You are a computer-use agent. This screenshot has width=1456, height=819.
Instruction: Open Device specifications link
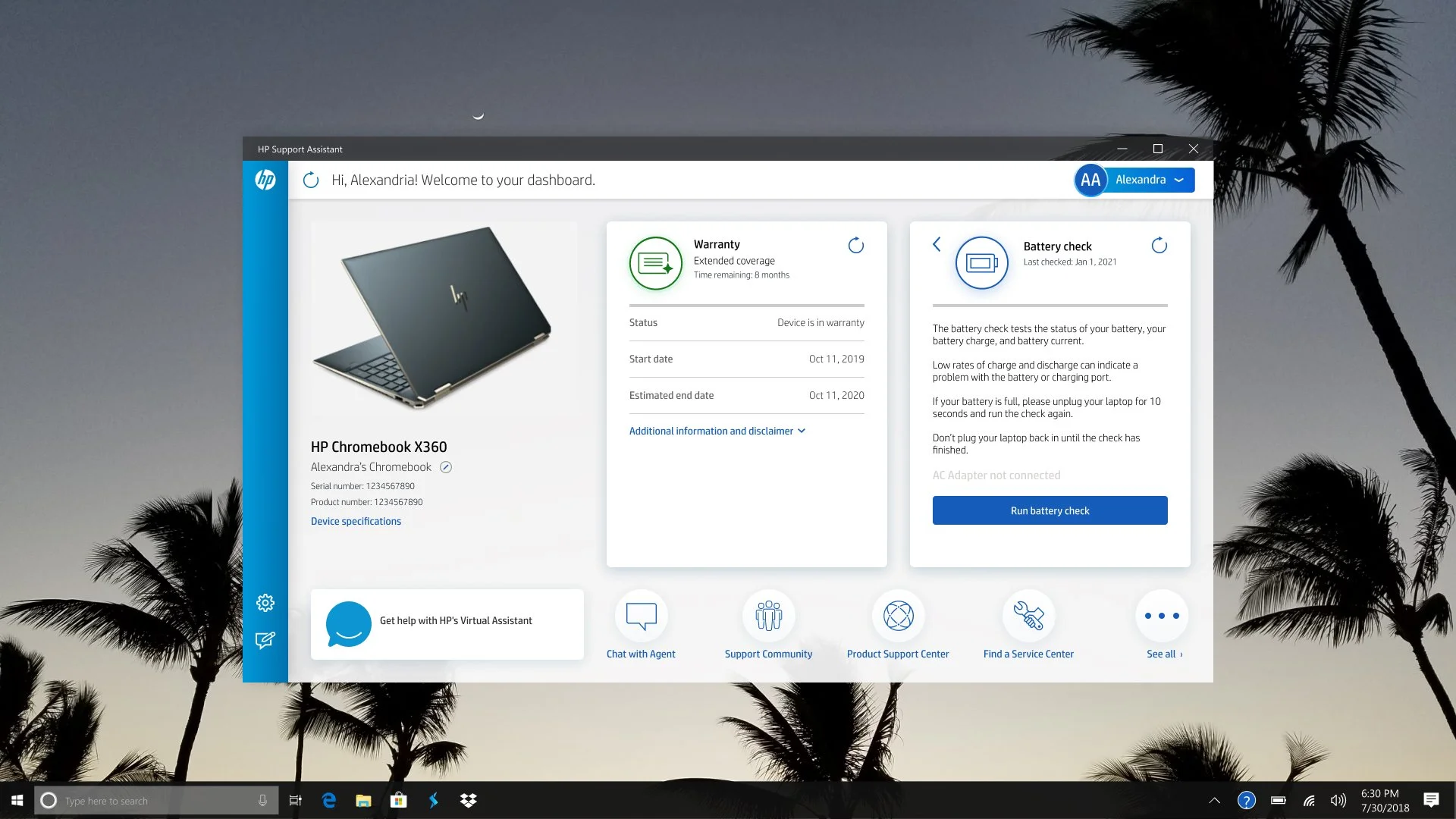(x=356, y=521)
